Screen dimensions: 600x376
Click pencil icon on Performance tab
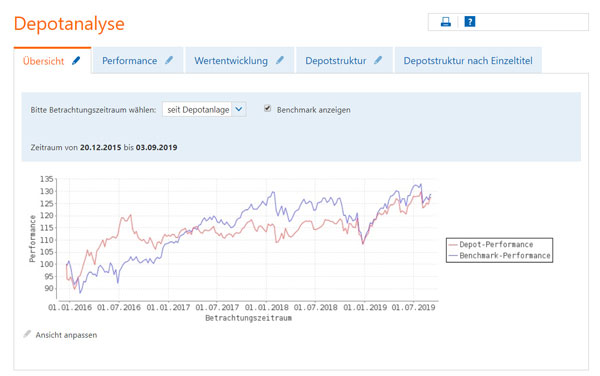pyautogui.click(x=169, y=60)
